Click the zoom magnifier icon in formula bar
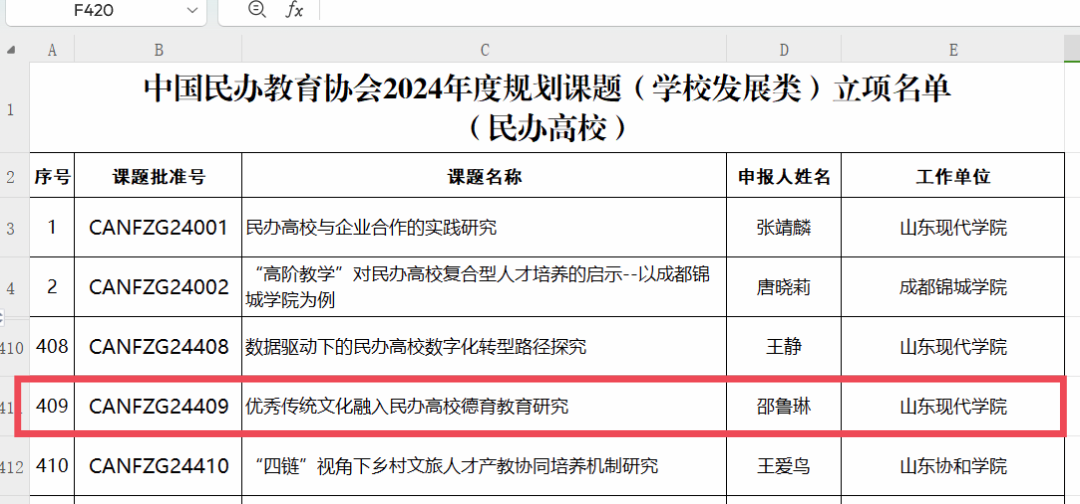1080x504 pixels. [257, 10]
